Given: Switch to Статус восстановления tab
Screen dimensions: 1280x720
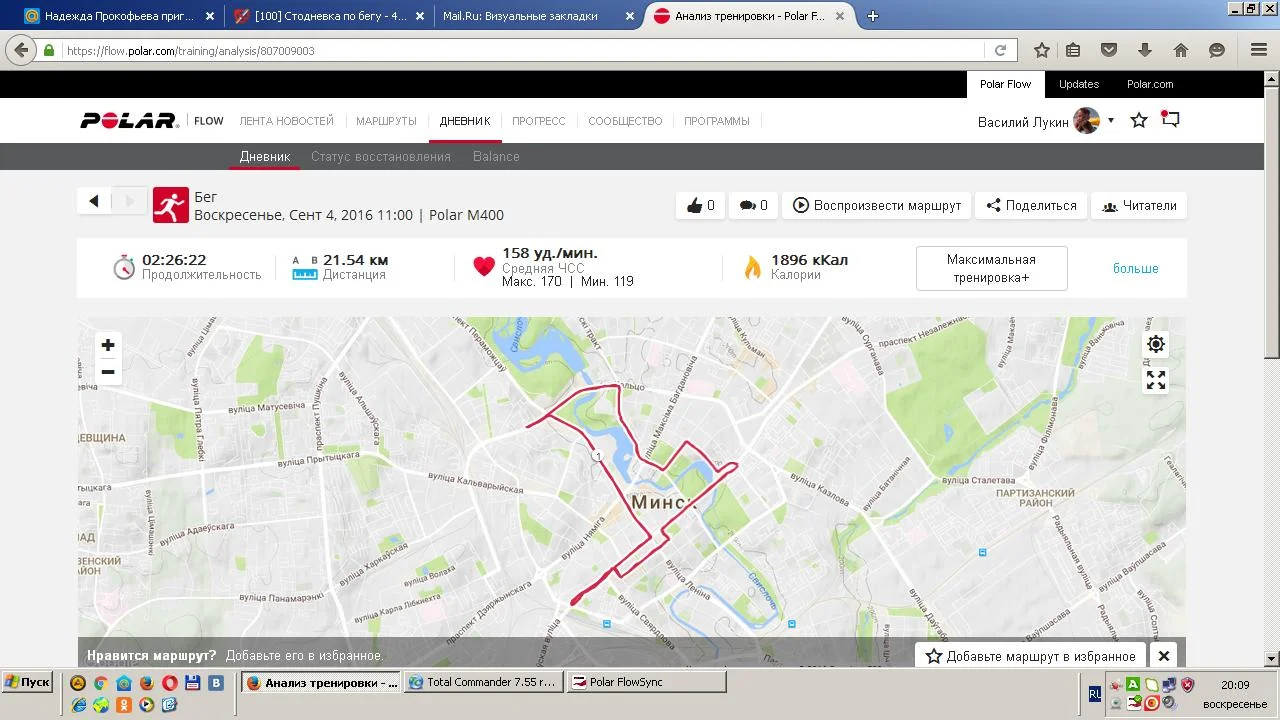Looking at the screenshot, I should [381, 156].
